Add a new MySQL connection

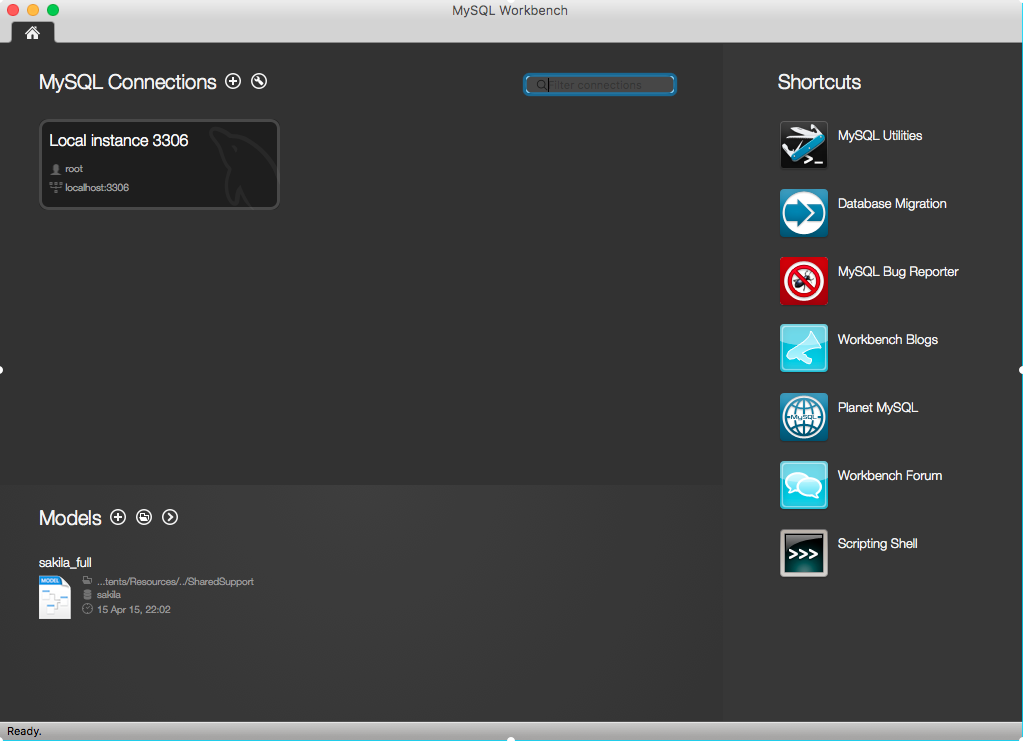click(x=233, y=81)
